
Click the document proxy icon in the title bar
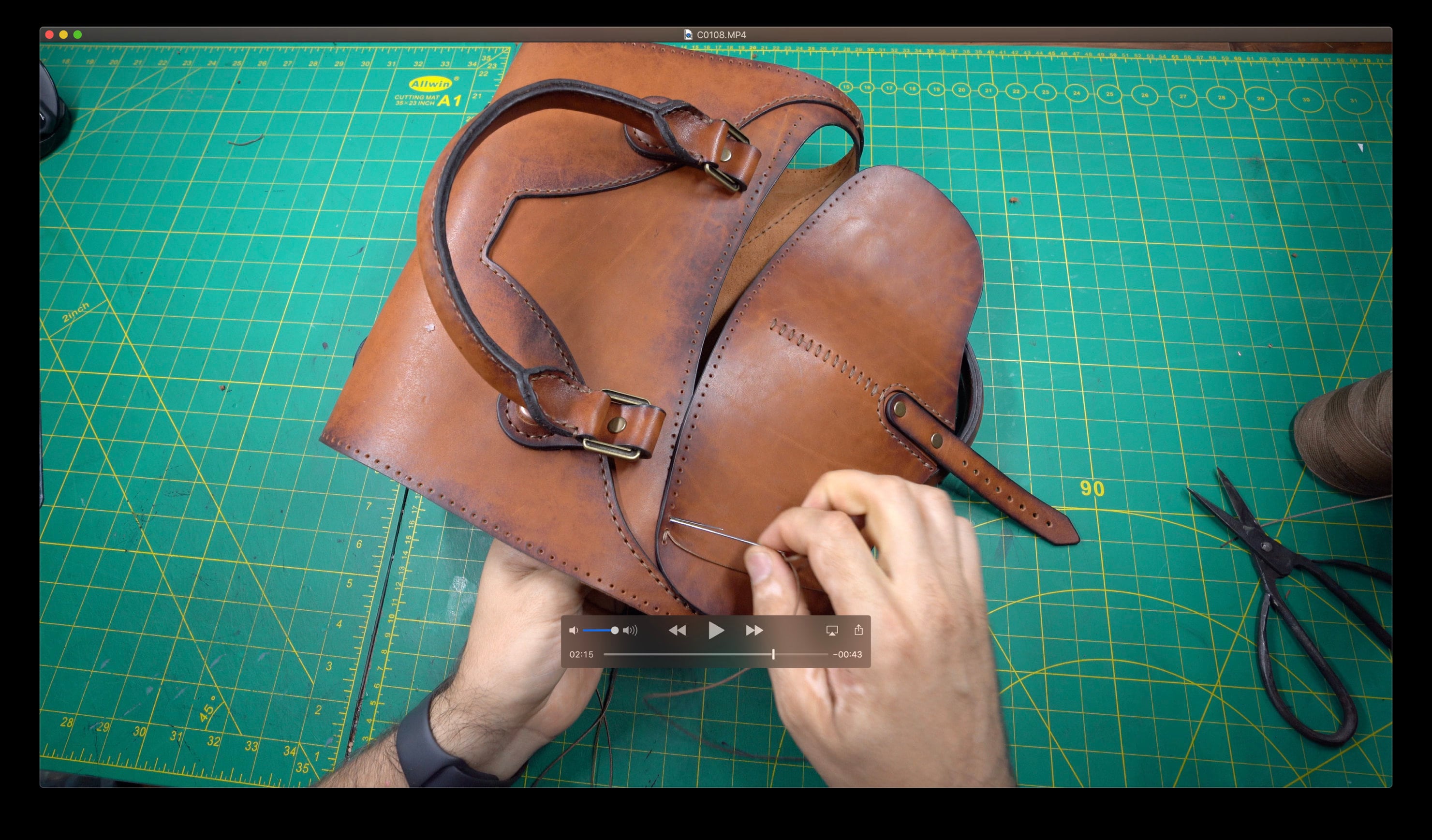coord(688,35)
